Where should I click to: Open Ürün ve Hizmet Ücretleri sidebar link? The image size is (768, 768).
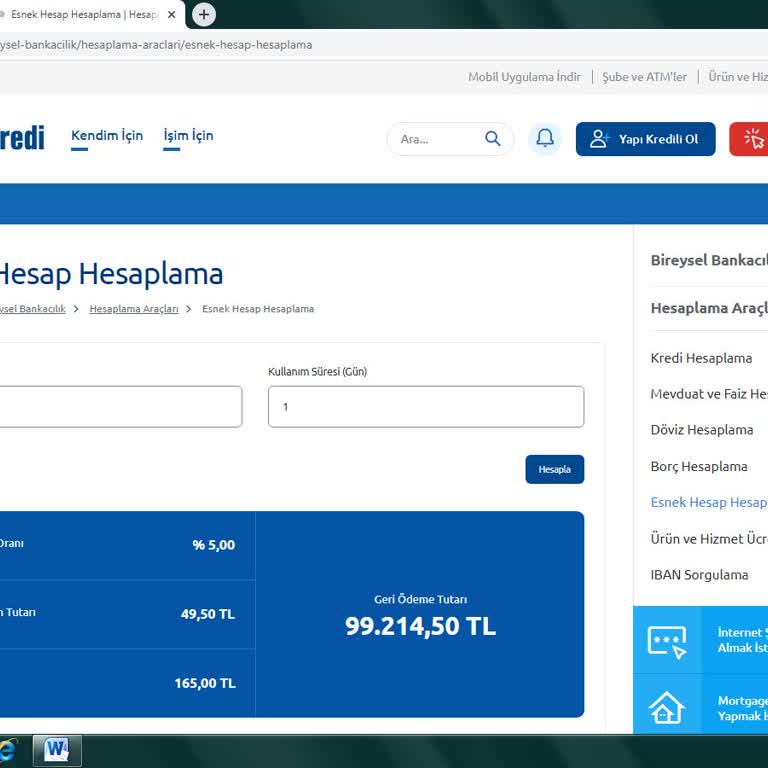point(709,539)
